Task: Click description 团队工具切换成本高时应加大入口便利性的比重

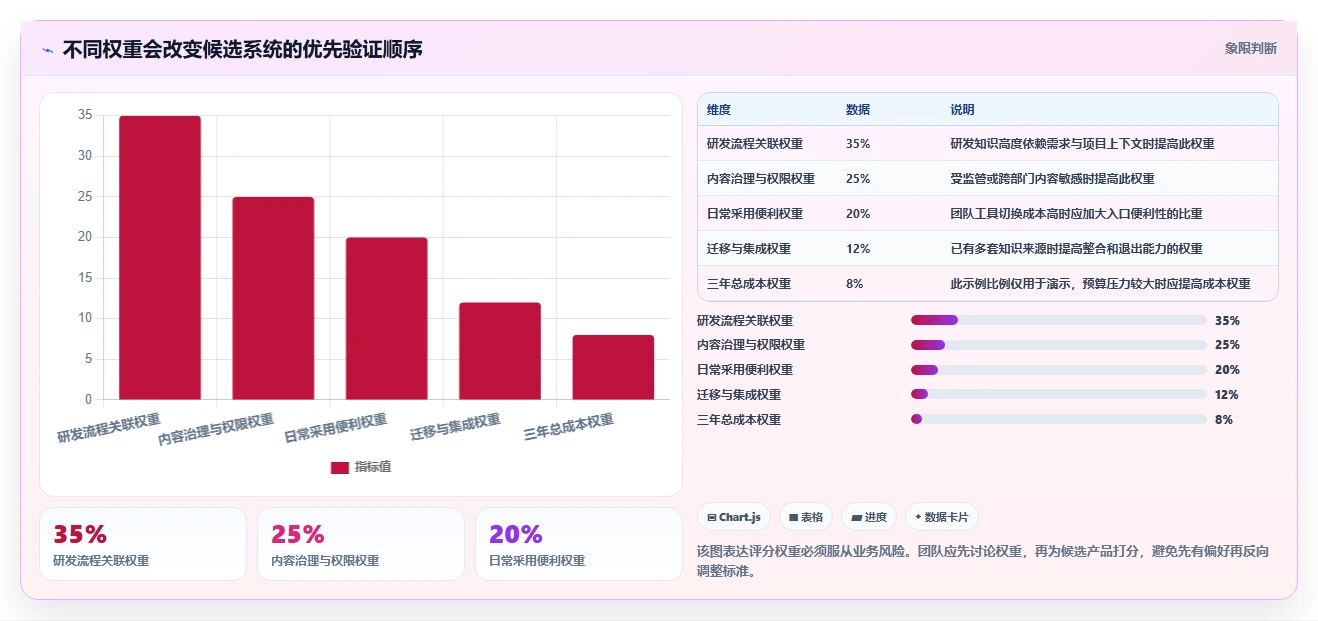Action: 1076,214
